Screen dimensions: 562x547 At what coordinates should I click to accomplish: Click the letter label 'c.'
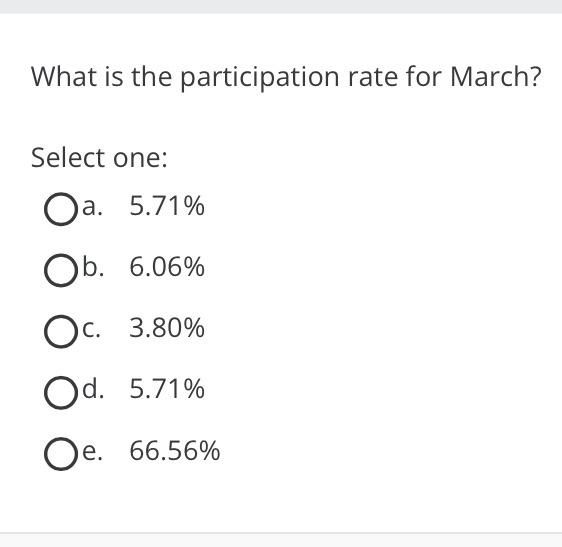pyautogui.click(x=91, y=329)
